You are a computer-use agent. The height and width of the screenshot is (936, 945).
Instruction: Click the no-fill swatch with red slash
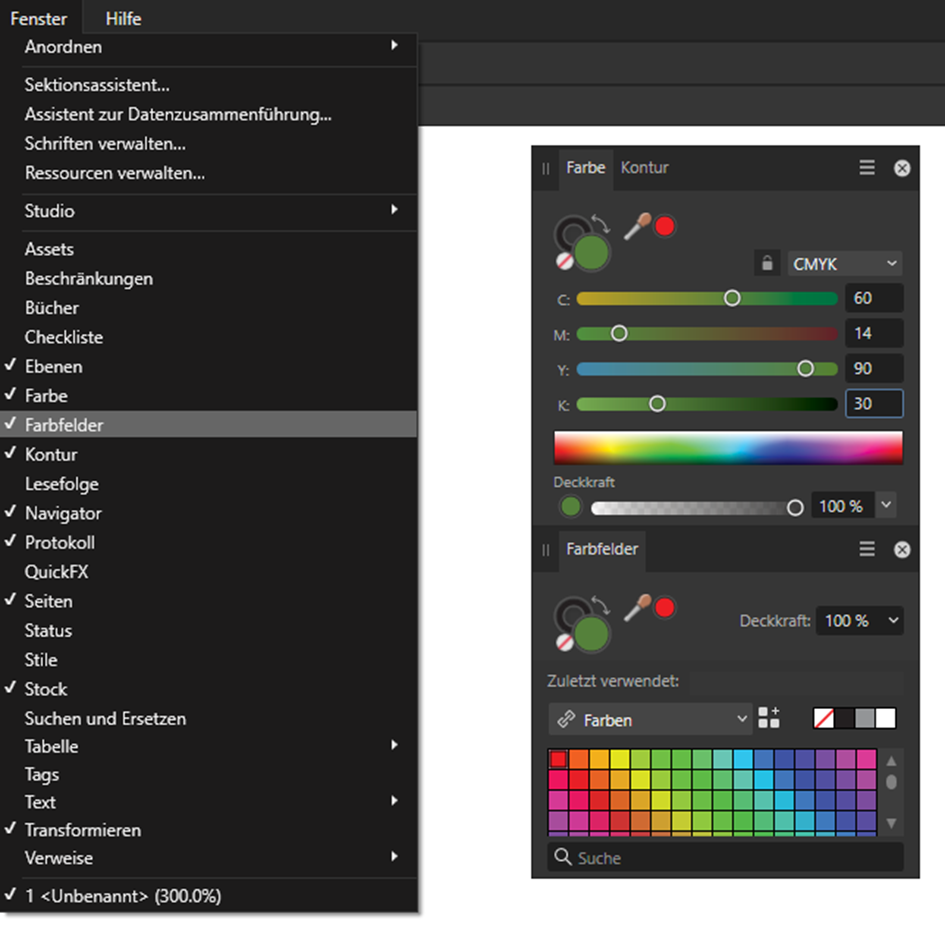point(823,718)
